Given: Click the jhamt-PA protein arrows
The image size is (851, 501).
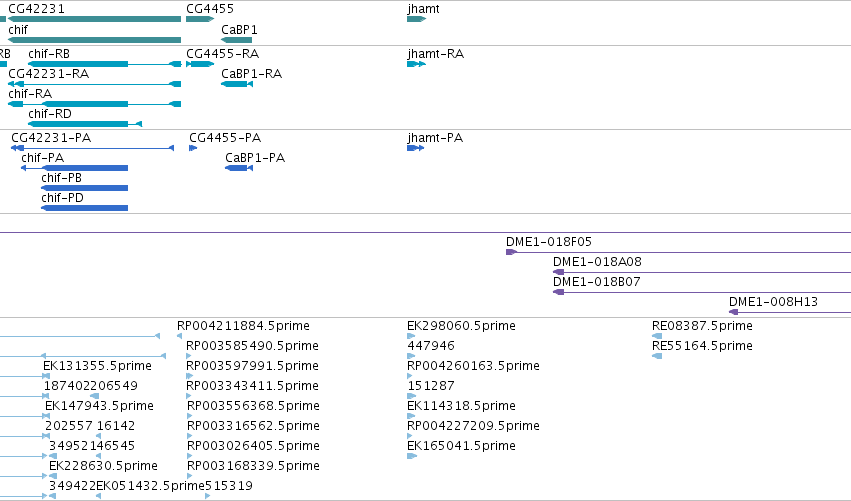Looking at the screenshot, I should click(415, 148).
